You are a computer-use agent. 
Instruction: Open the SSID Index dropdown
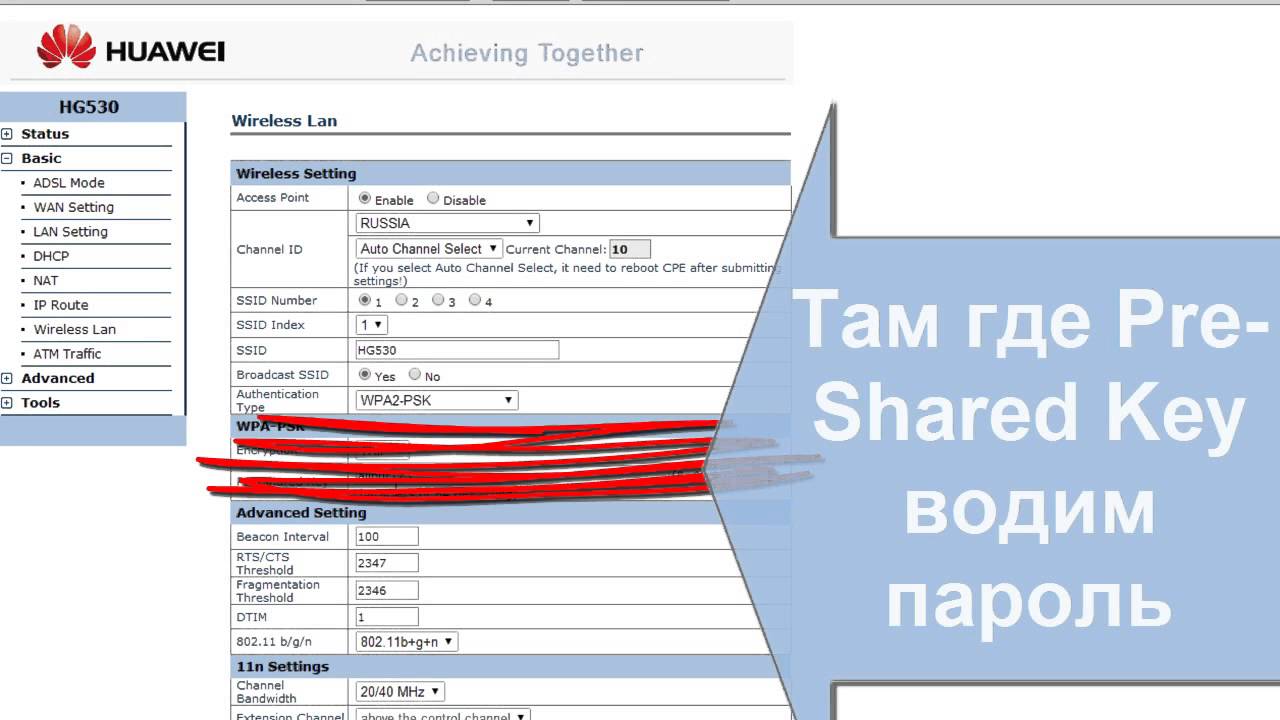pos(372,325)
